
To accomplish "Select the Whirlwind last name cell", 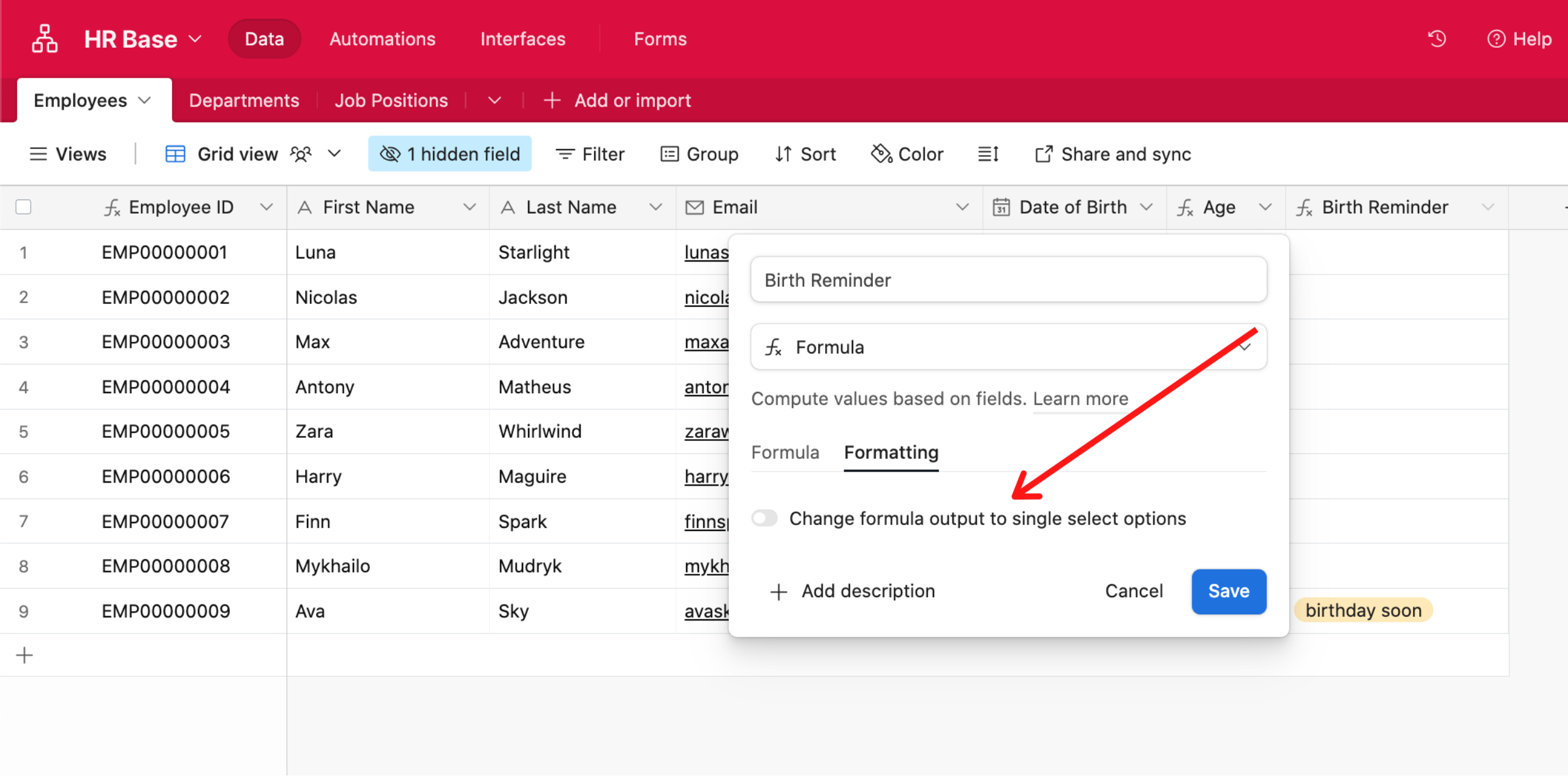I will click(x=583, y=432).
